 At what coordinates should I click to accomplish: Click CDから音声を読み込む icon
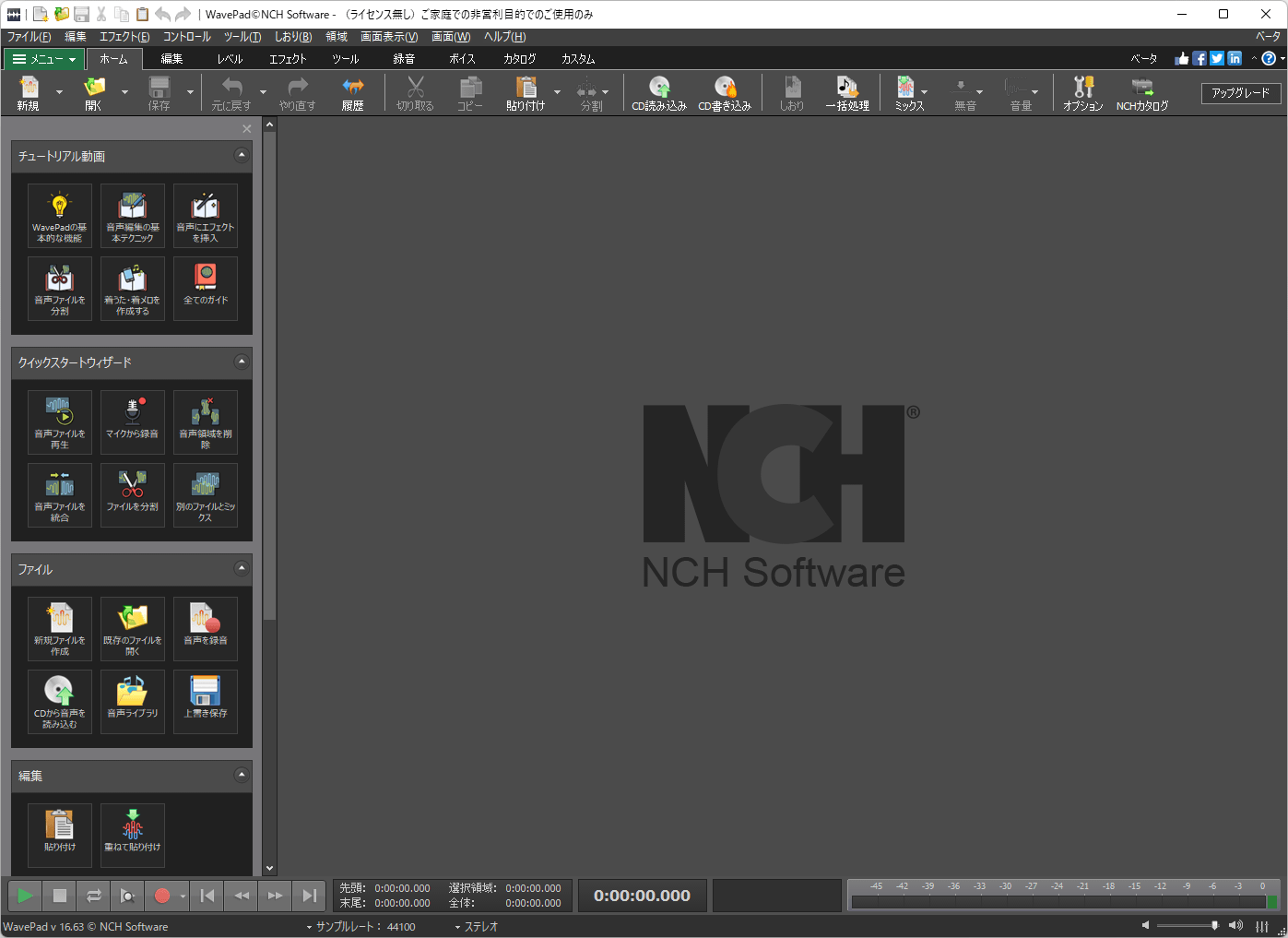(x=60, y=702)
